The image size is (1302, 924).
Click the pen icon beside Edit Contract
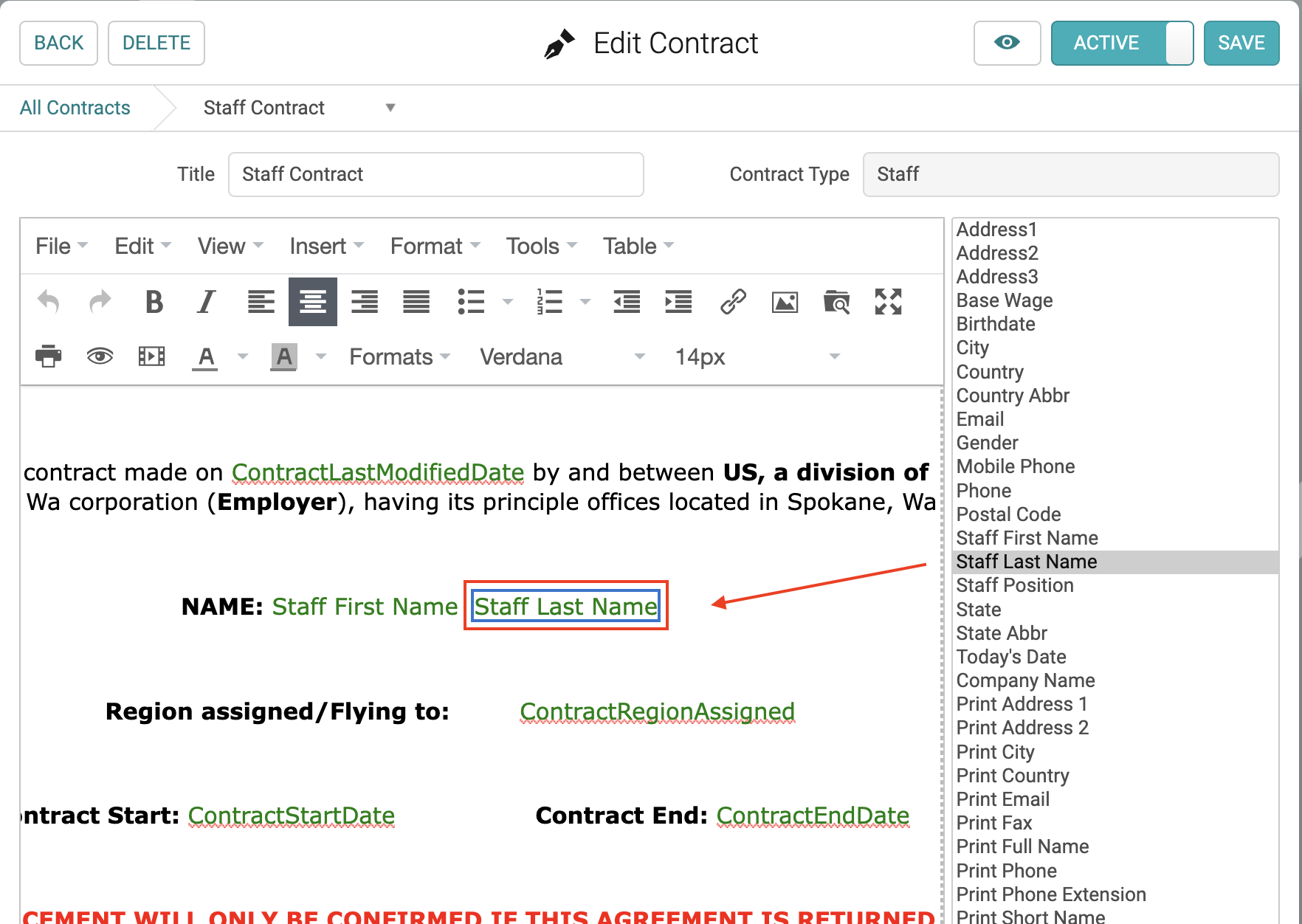click(559, 44)
